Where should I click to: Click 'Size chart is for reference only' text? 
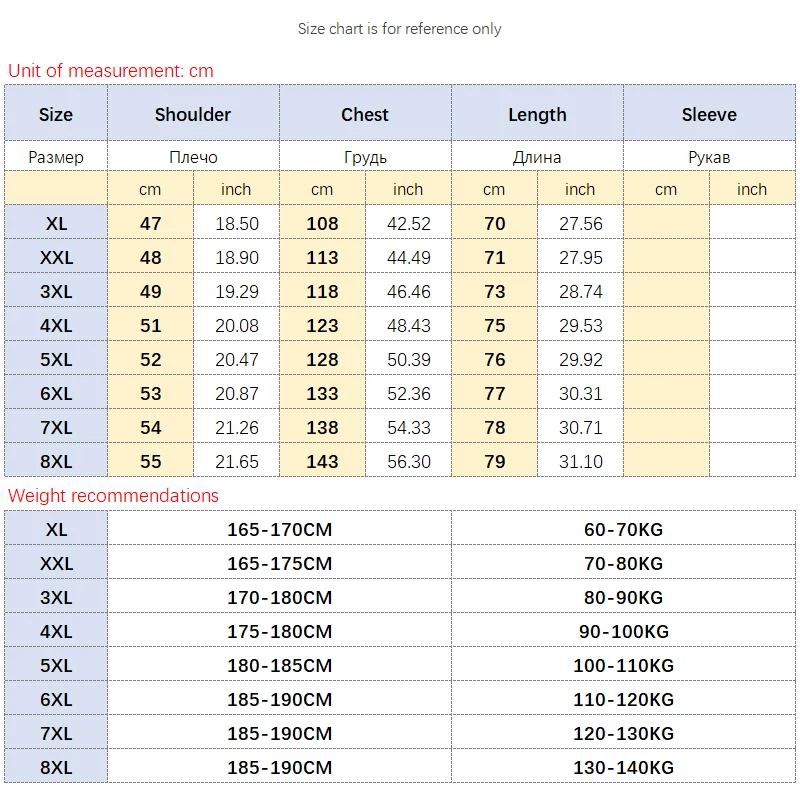point(399,29)
